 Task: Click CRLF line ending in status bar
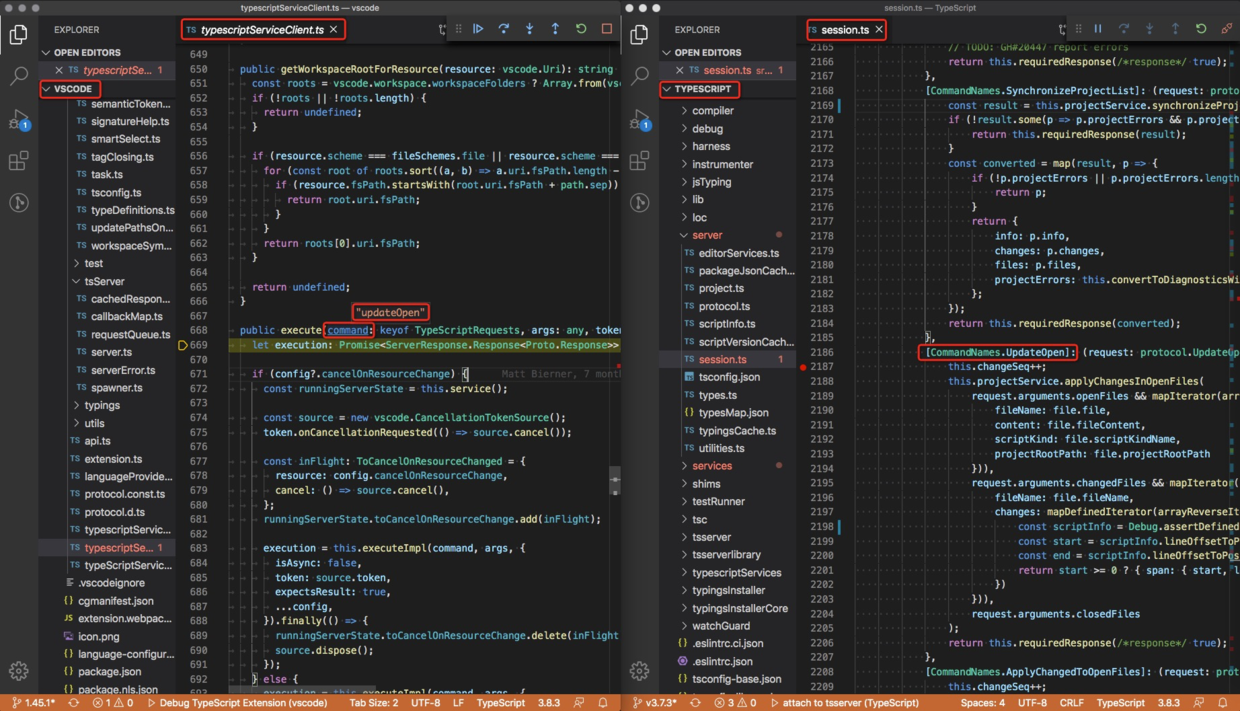click(x=1071, y=703)
